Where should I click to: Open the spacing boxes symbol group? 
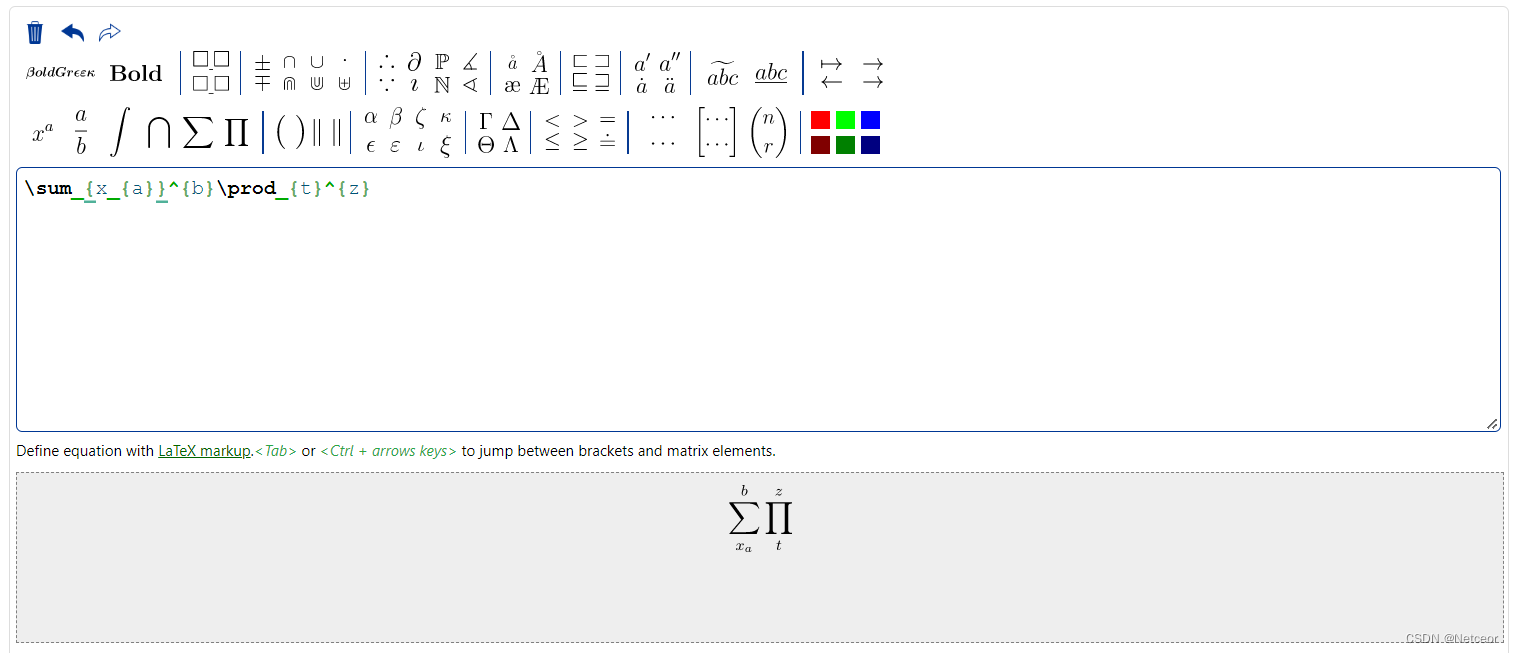(x=211, y=73)
